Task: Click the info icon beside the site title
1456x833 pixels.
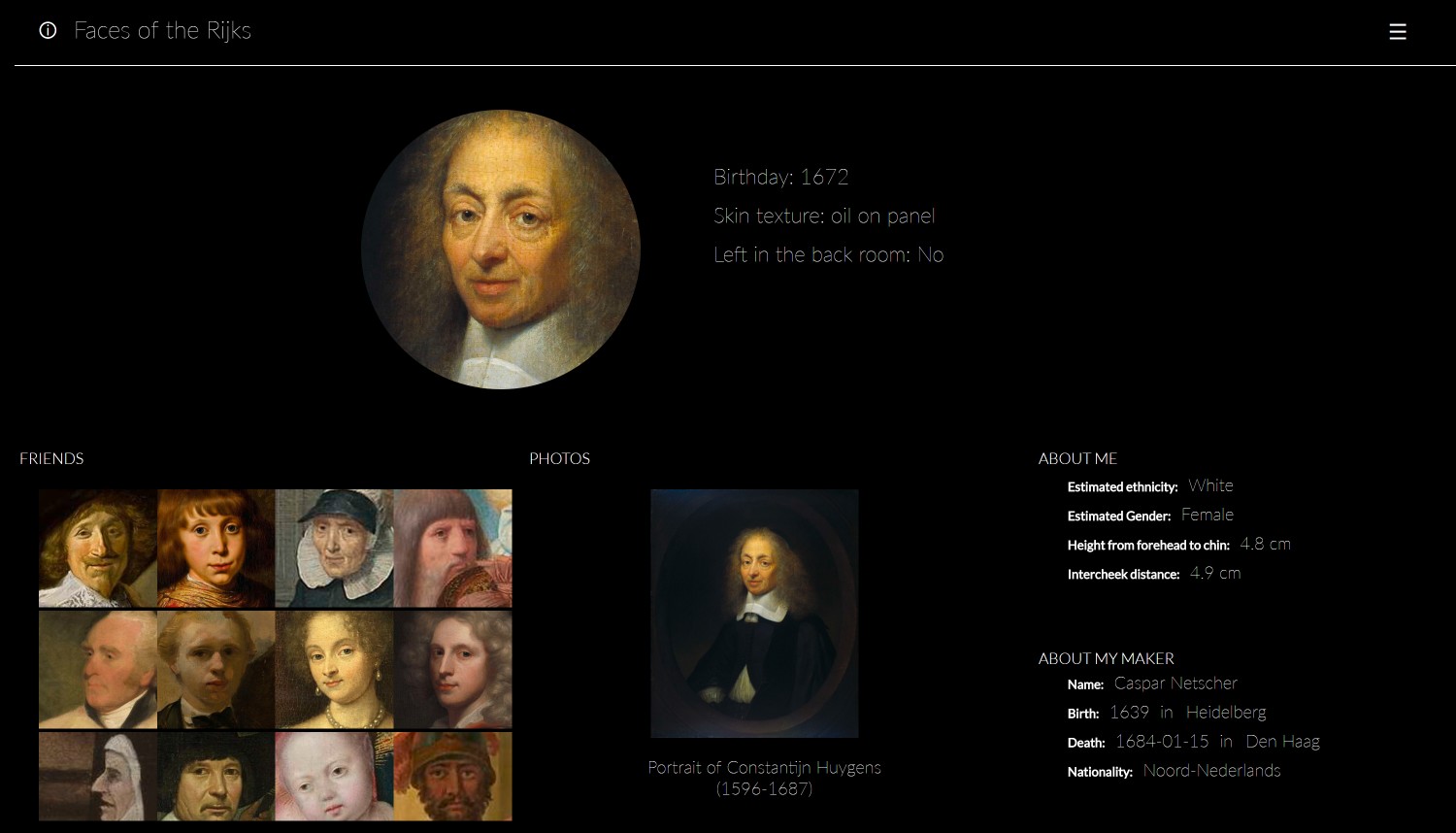Action: point(48,30)
